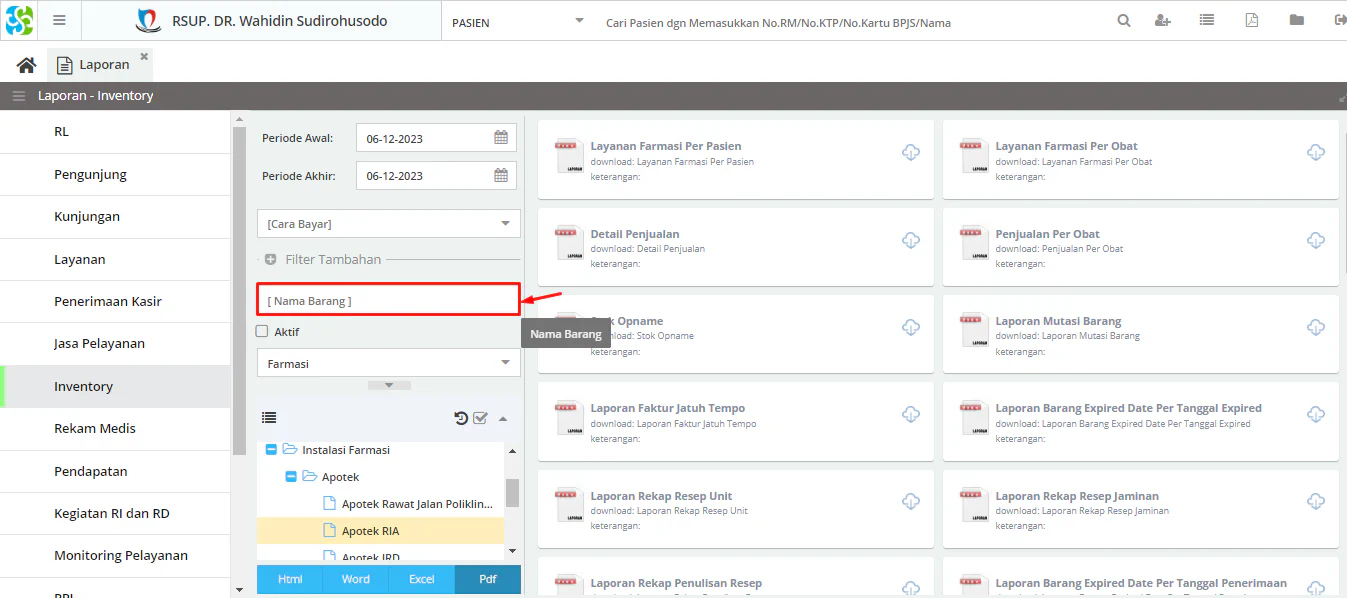Download Laporan Rekap Resep Unit cloud icon
Viewport: 1347px width, 598px height.
(911, 501)
